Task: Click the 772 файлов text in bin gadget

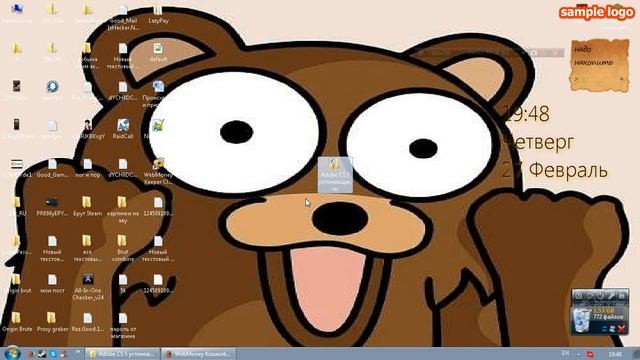Action: click(x=608, y=317)
